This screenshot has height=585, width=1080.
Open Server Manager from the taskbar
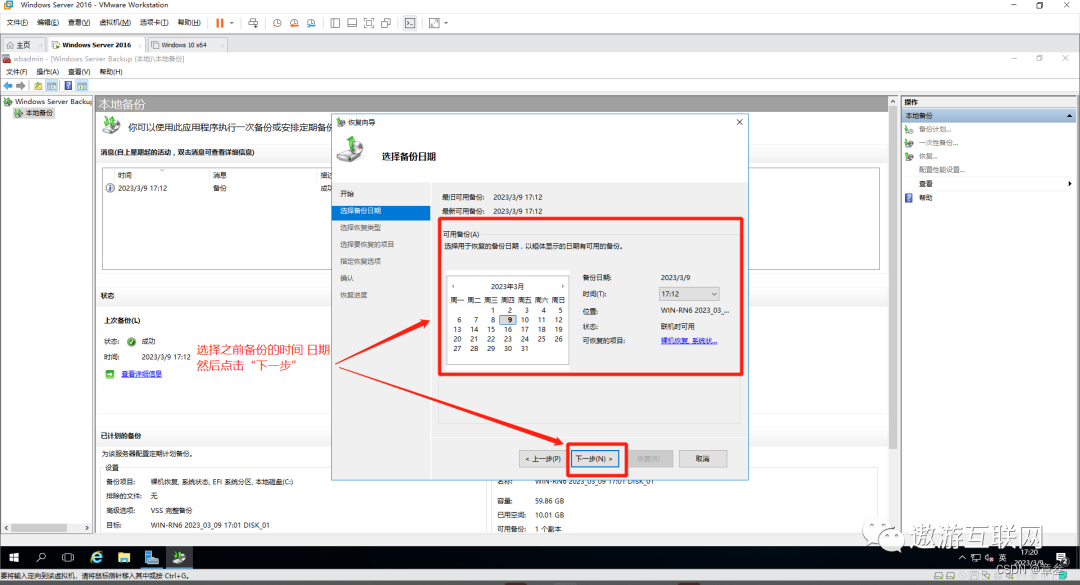coord(152,557)
